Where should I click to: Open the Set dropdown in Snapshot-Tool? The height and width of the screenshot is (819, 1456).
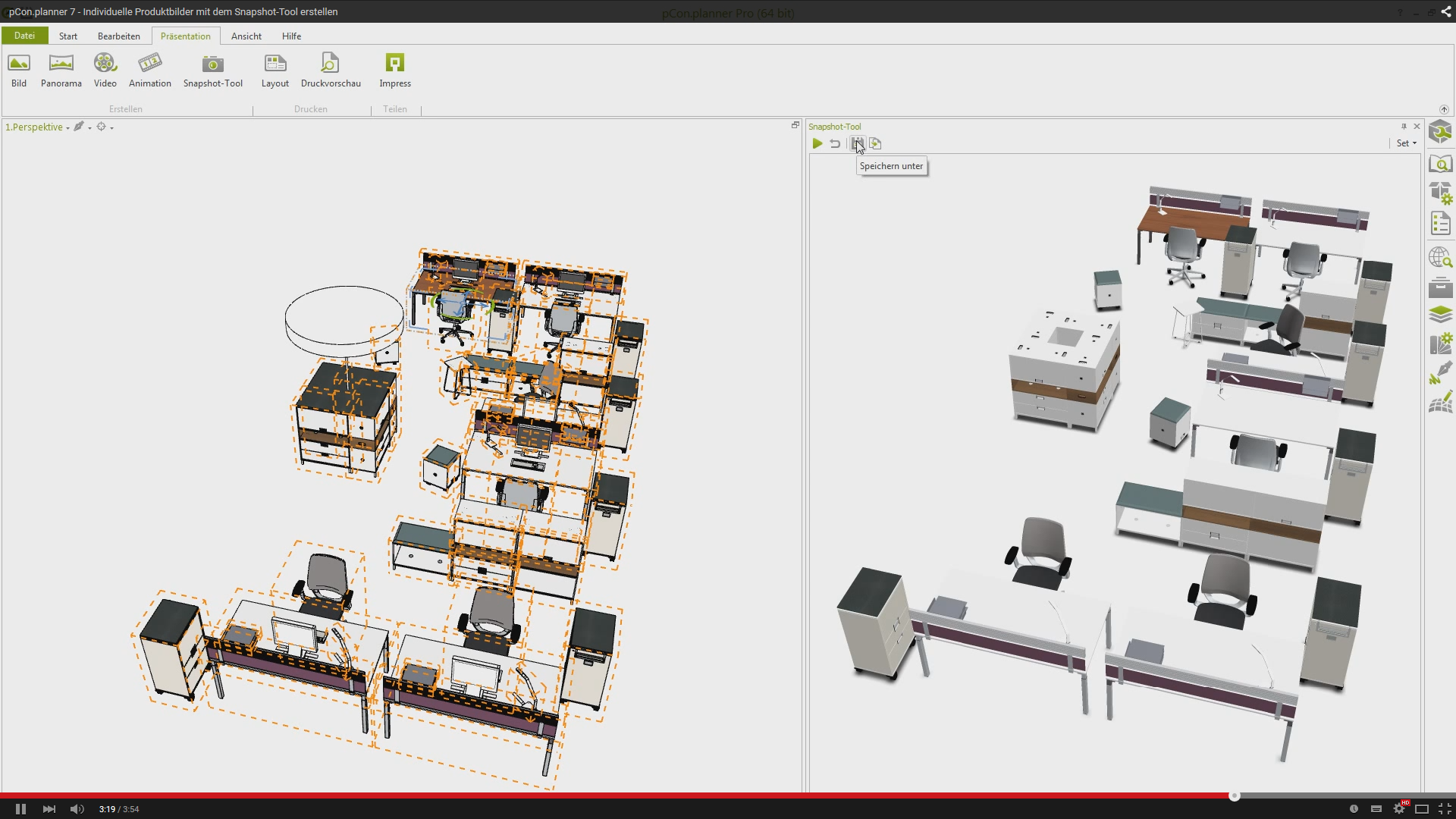click(x=1406, y=143)
